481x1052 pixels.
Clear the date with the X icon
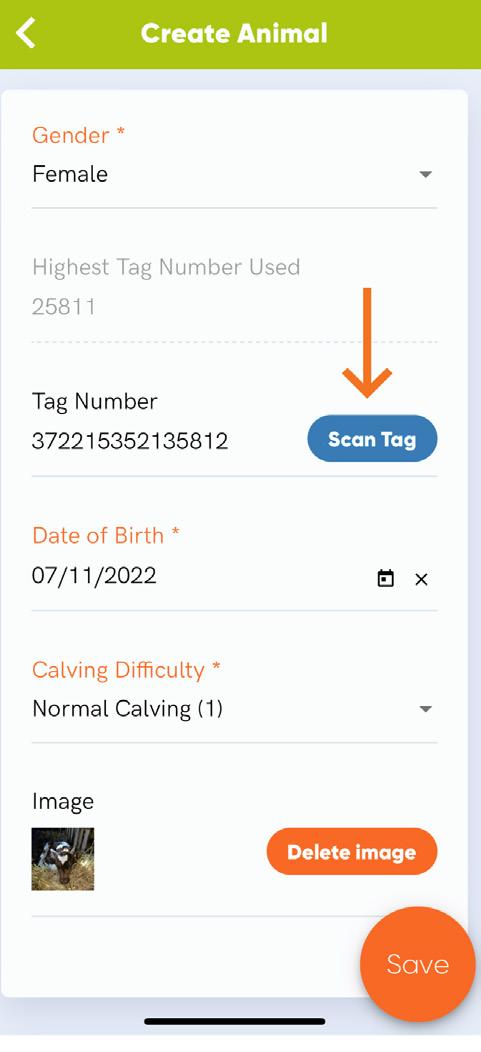(x=421, y=579)
